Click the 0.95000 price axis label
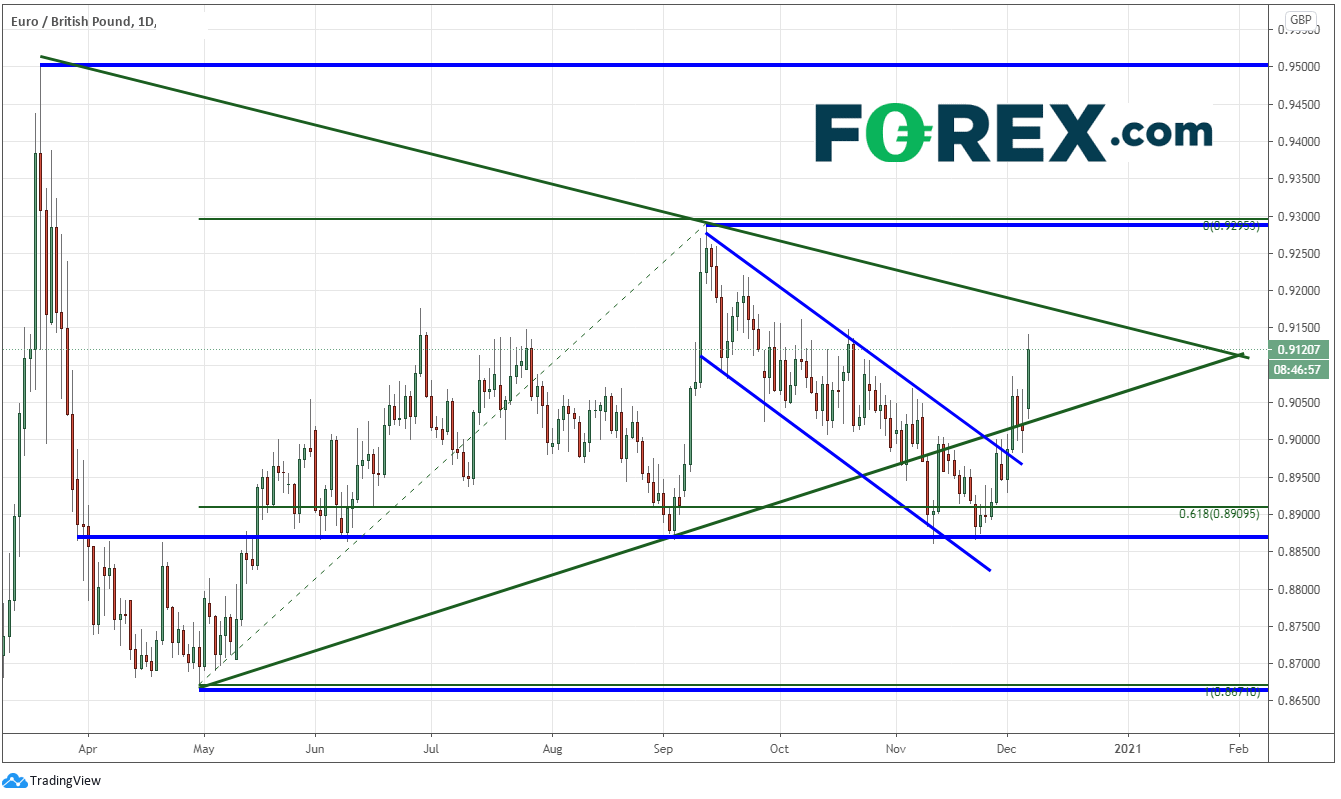 (x=1297, y=67)
